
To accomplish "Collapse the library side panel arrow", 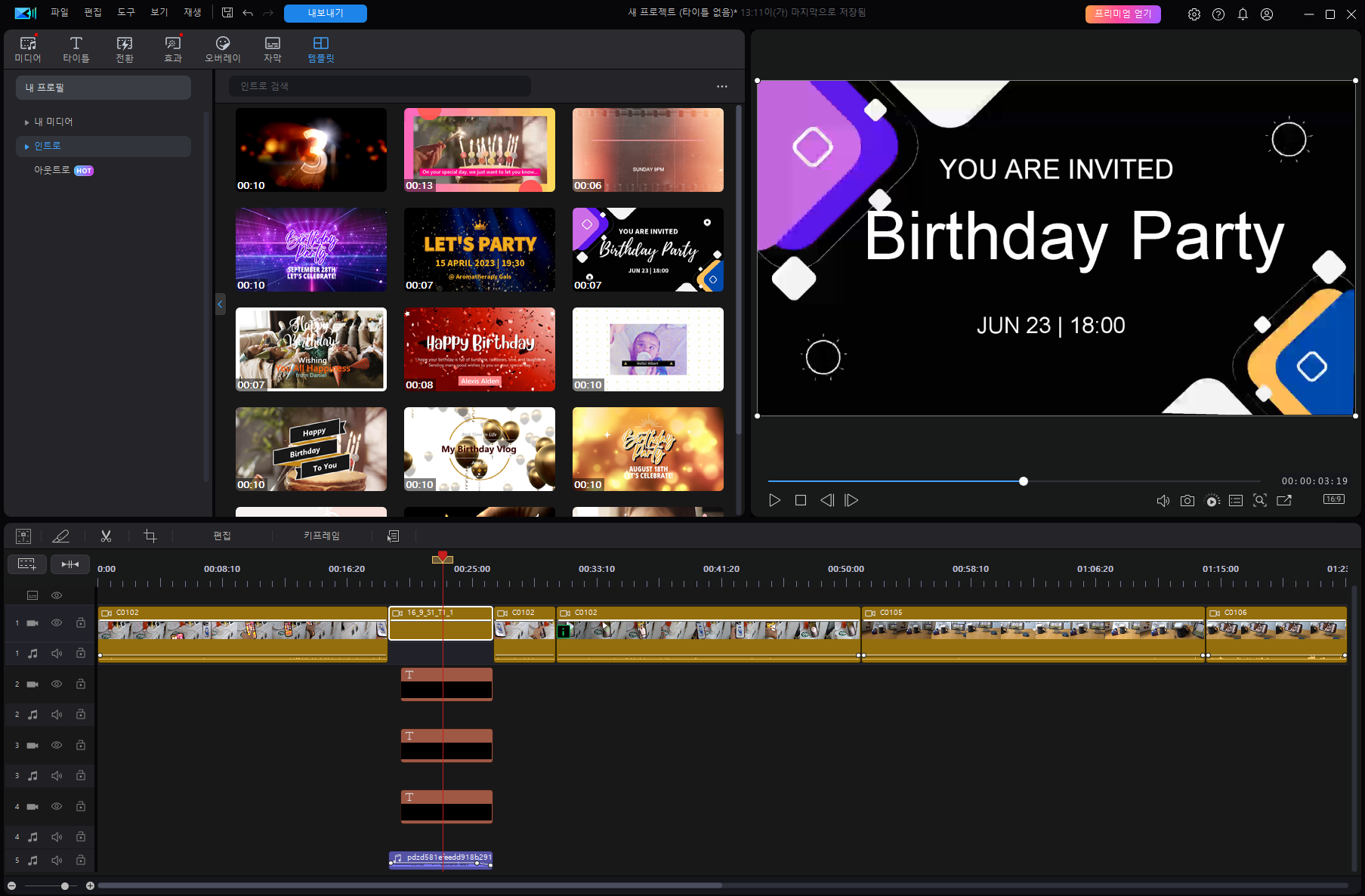I will (x=220, y=304).
